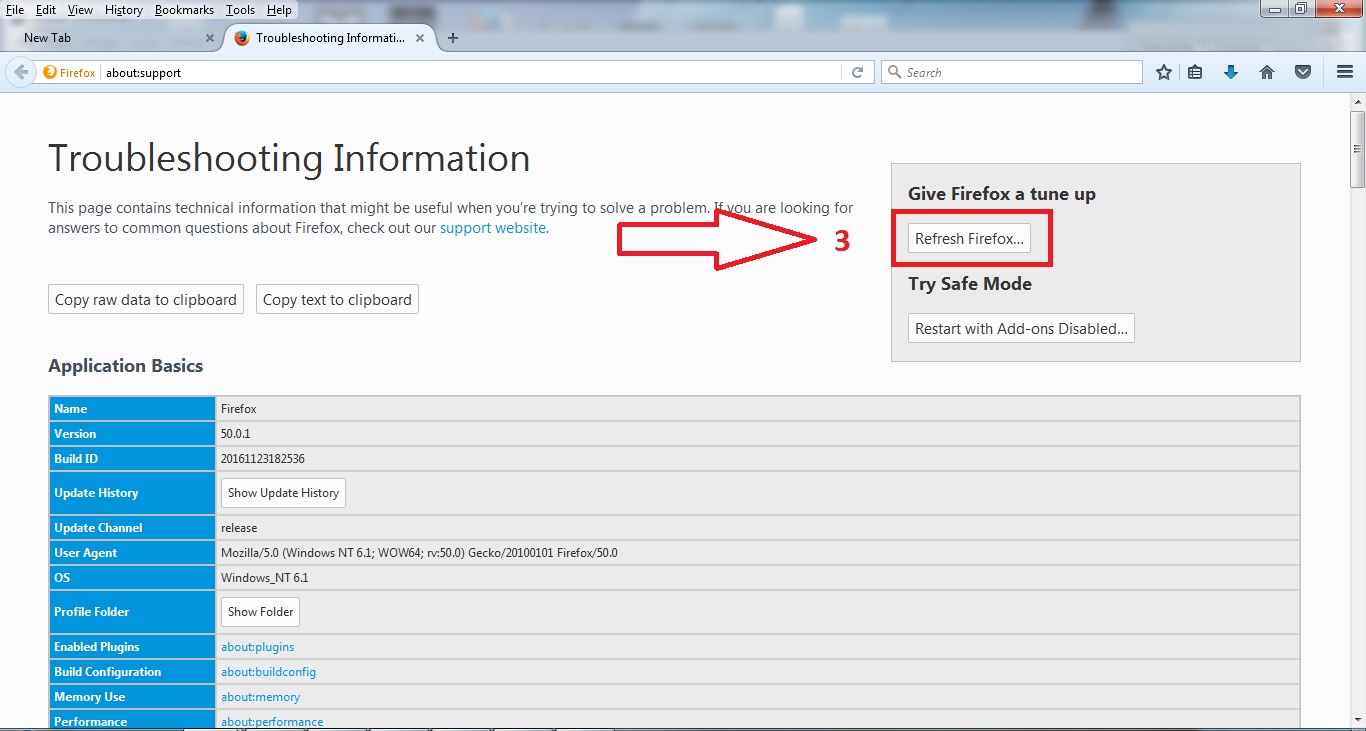1366x731 pixels.
Task: Open the History menu
Action: click(x=124, y=10)
